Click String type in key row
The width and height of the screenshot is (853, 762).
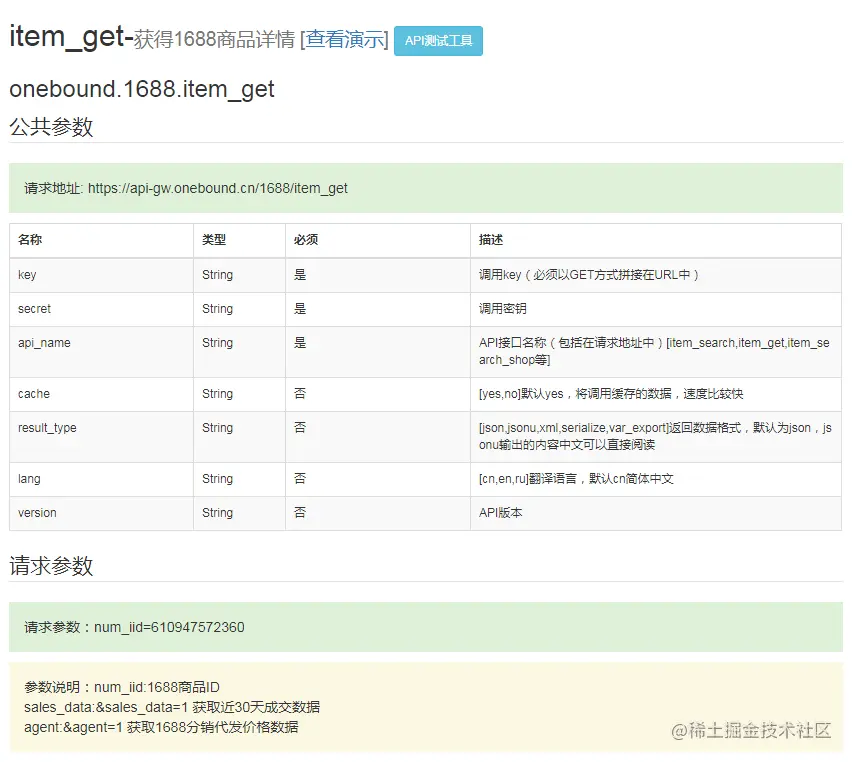(x=218, y=275)
